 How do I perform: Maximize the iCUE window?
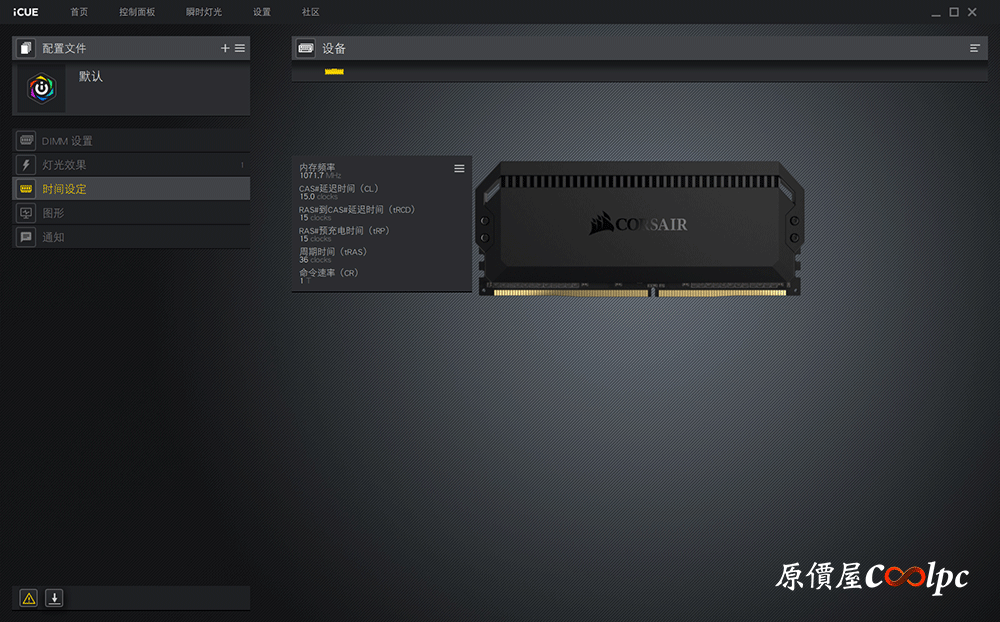(x=954, y=12)
